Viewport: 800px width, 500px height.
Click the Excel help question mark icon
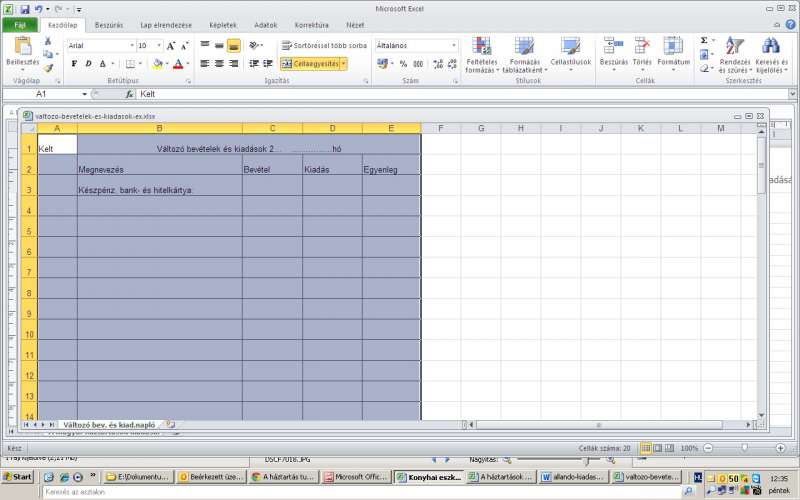click(790, 24)
